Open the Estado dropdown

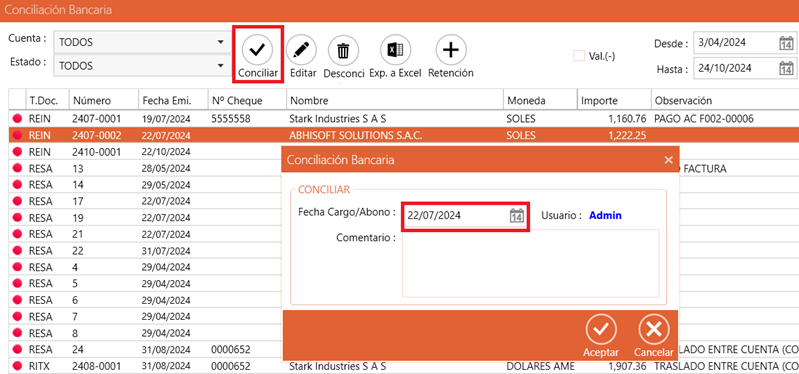(142, 66)
